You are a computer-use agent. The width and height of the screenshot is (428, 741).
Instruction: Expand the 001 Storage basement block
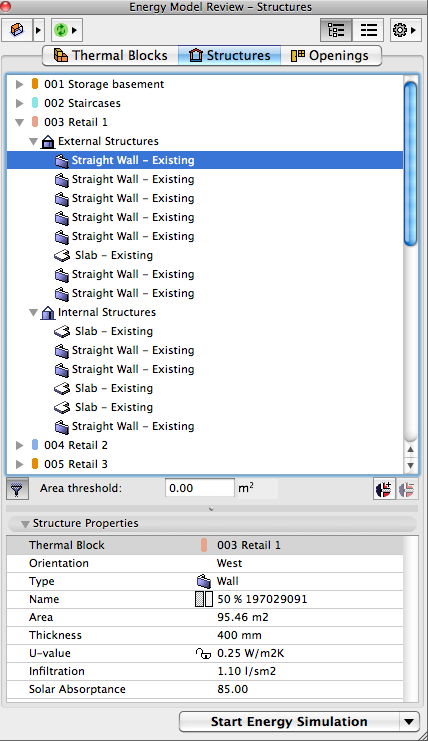point(19,84)
